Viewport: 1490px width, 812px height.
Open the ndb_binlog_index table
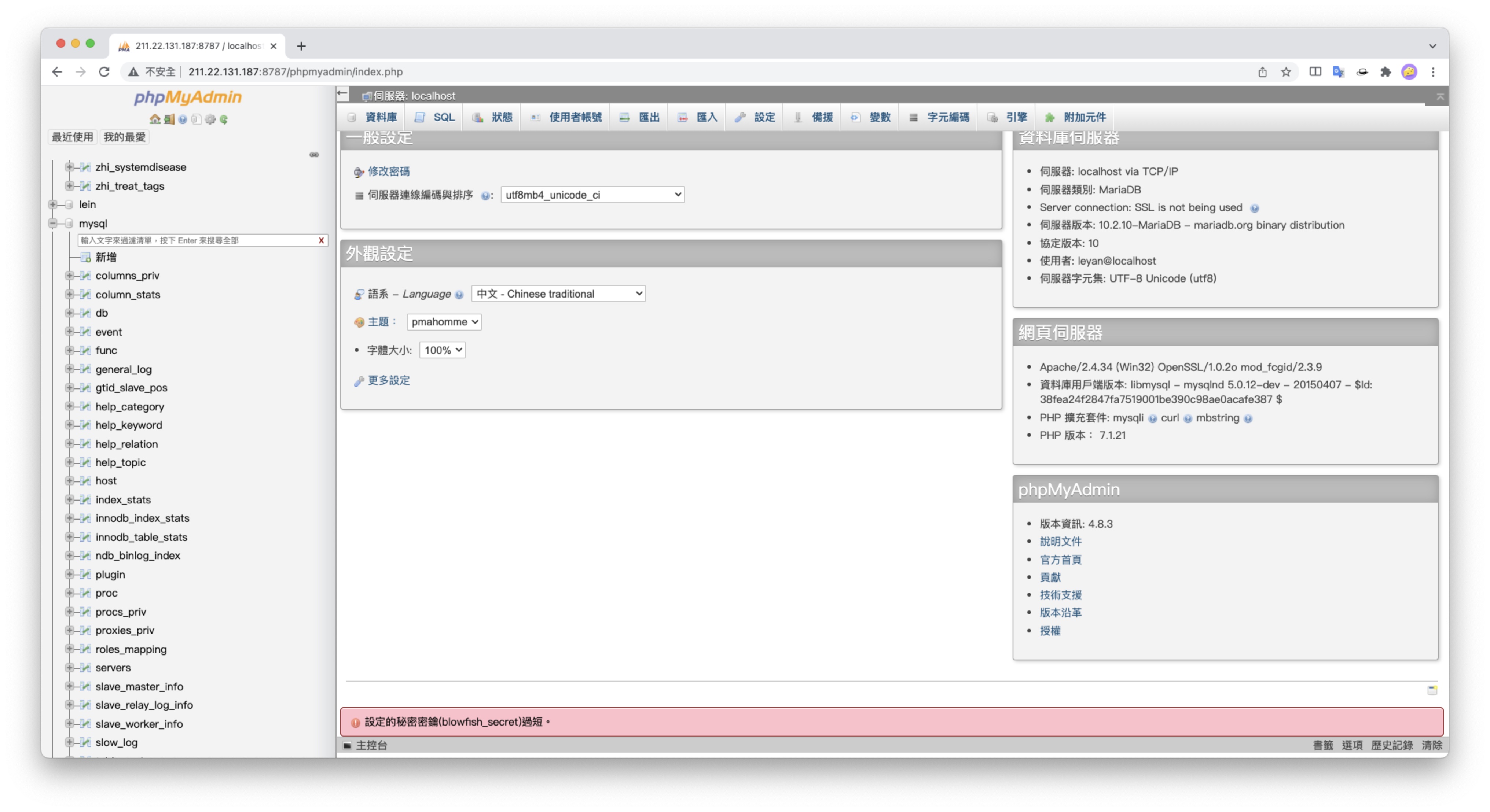(137, 556)
